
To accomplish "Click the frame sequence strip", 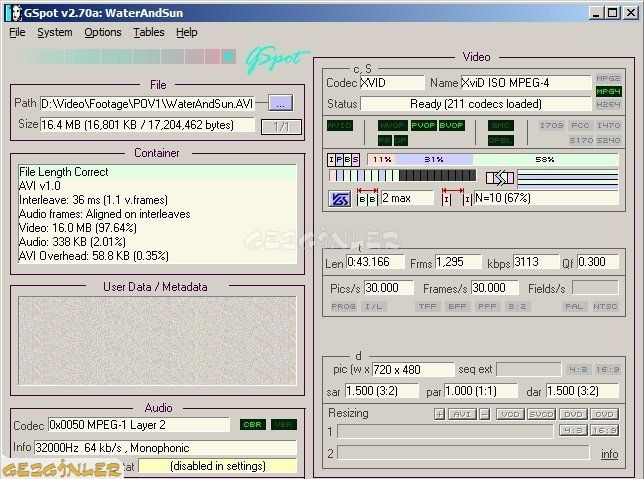I will point(402,175).
